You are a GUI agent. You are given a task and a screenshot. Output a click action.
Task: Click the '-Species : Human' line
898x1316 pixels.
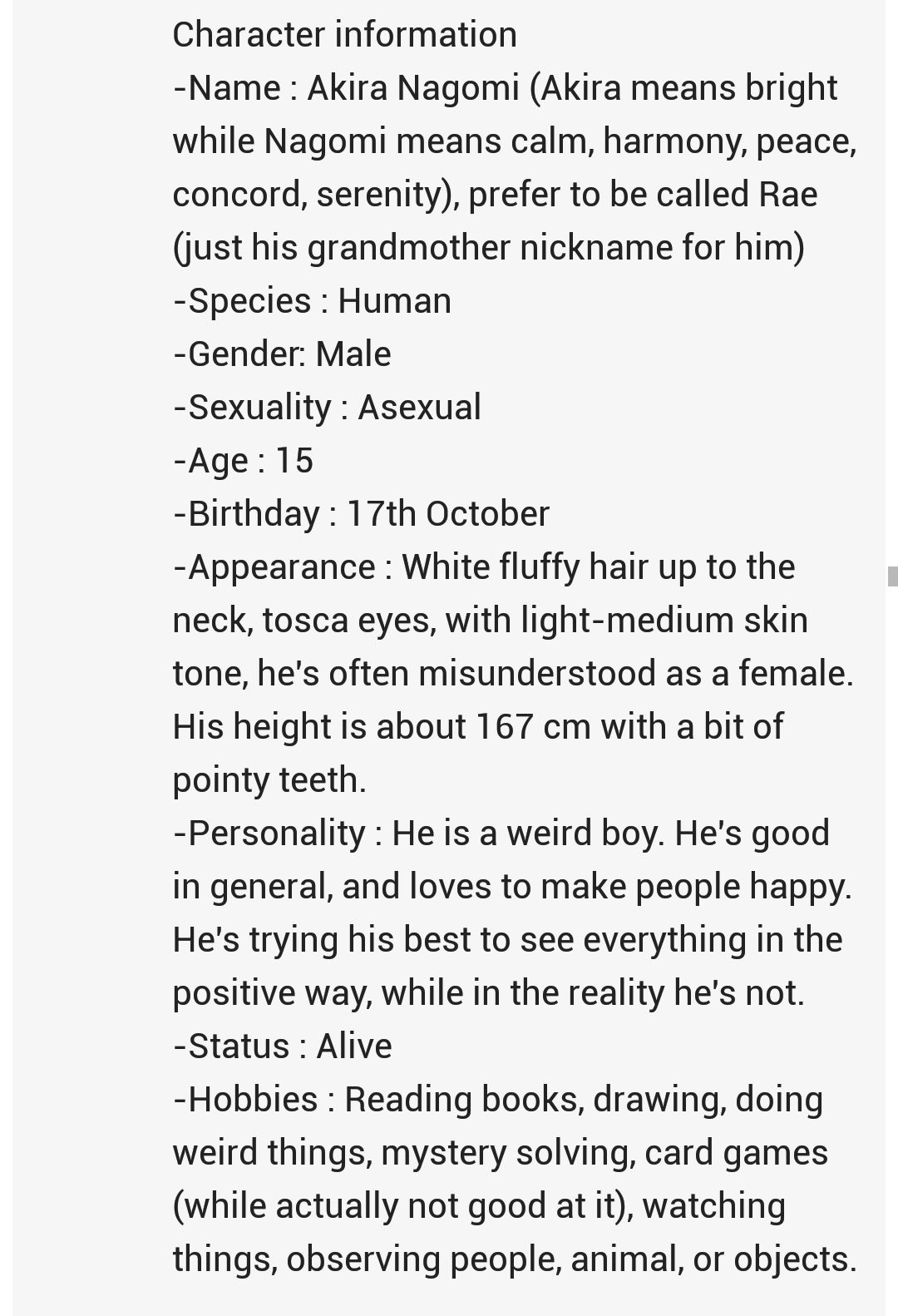pyautogui.click(x=312, y=300)
